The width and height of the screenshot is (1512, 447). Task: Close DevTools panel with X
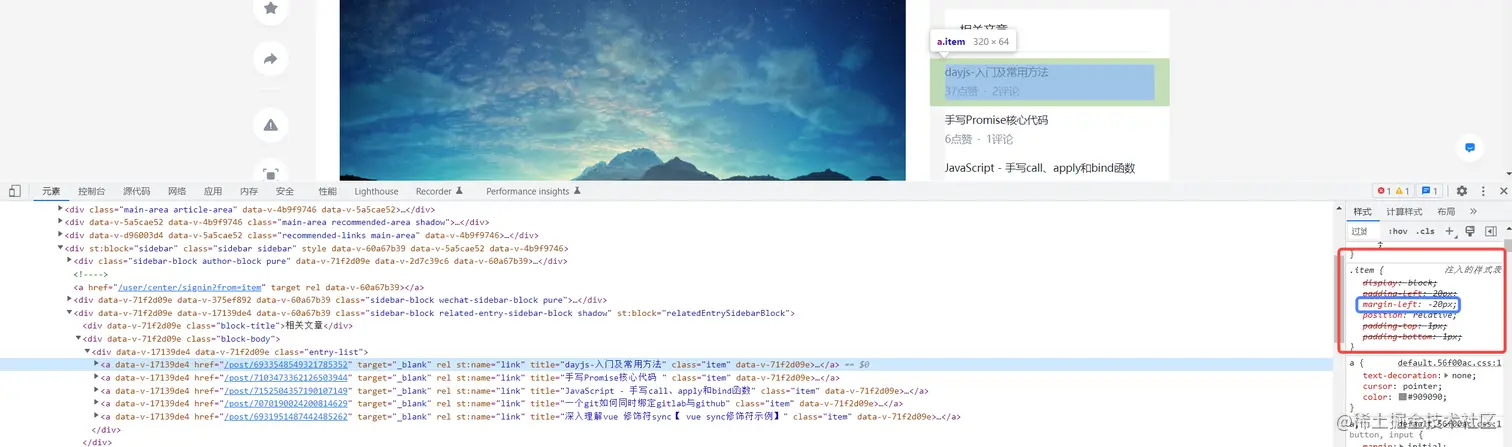tap(1502, 191)
